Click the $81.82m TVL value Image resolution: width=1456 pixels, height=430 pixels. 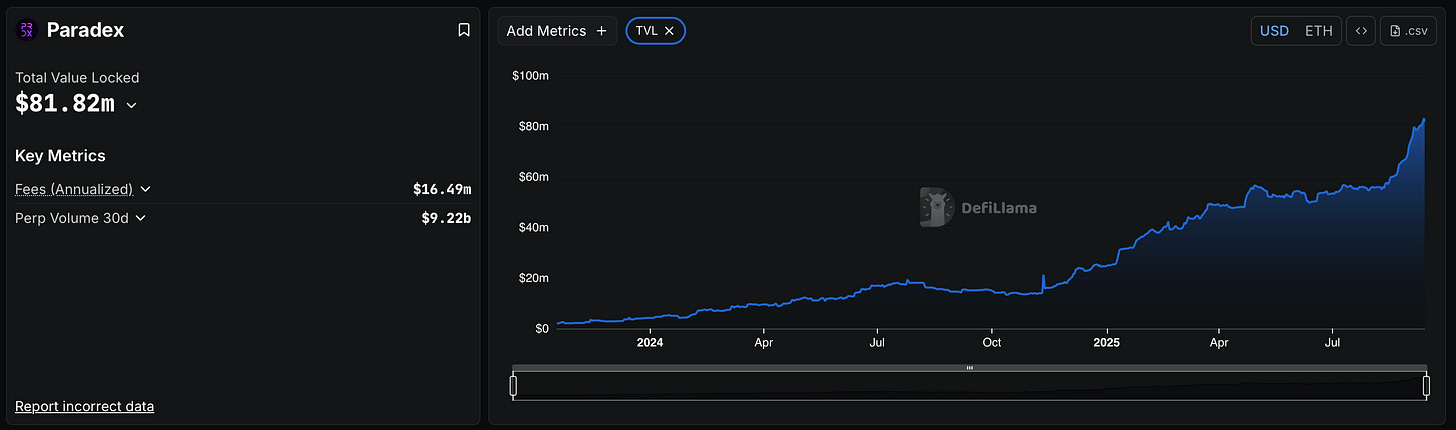pos(63,104)
